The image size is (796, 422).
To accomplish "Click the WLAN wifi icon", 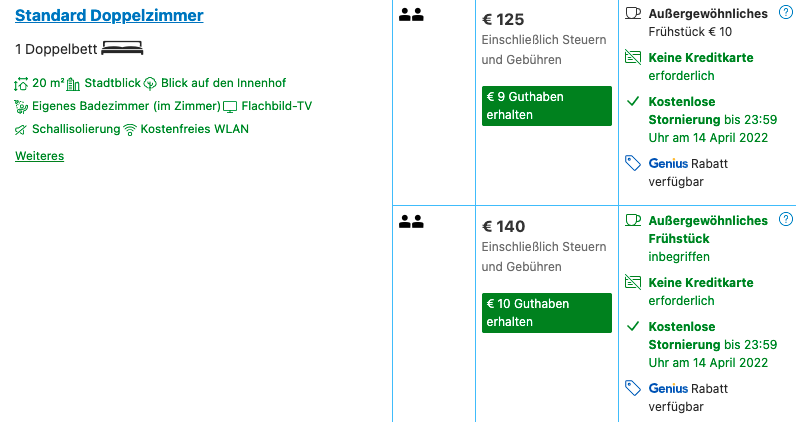I will [130, 129].
